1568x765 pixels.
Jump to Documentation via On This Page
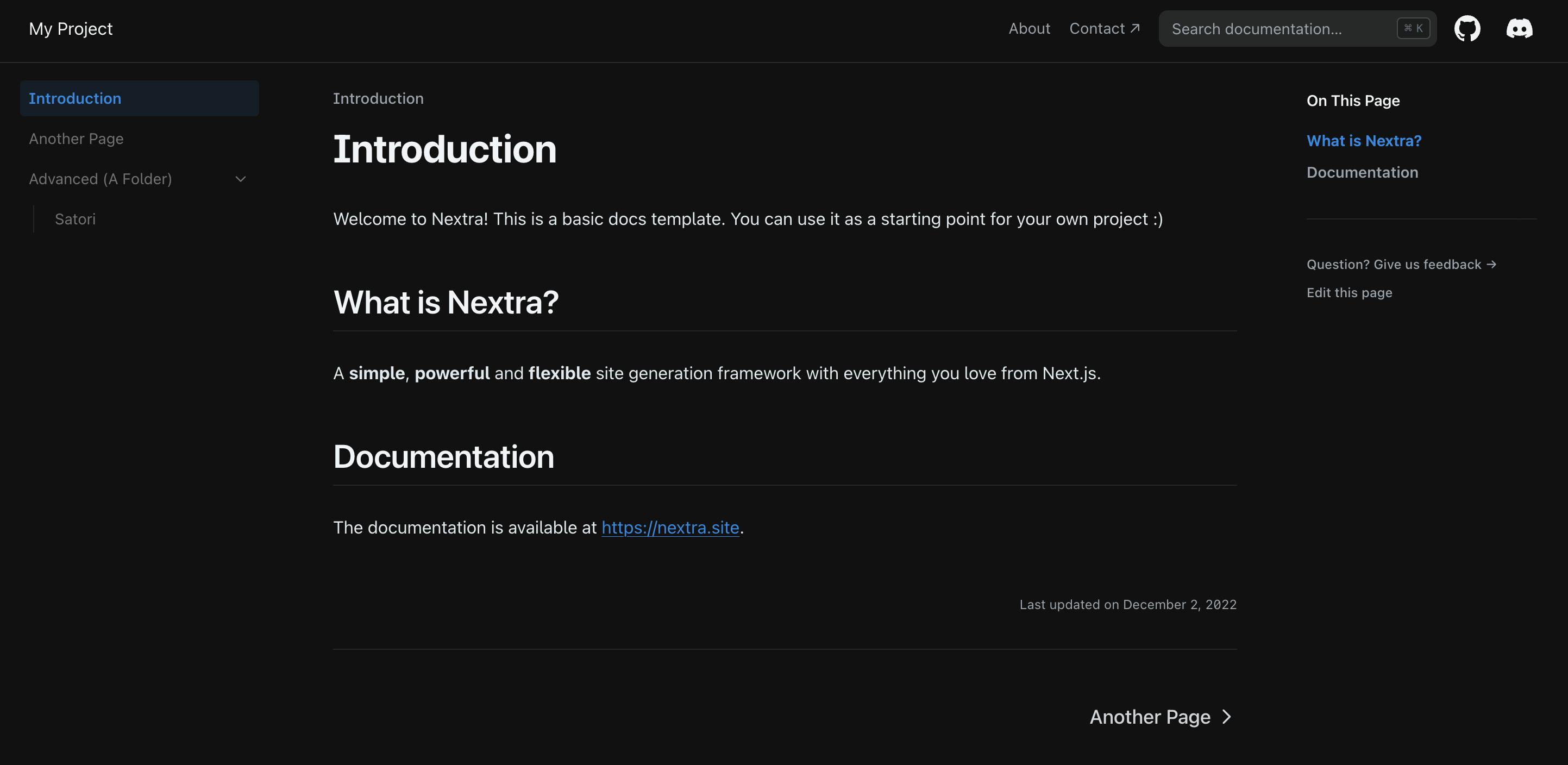pyautogui.click(x=1362, y=172)
